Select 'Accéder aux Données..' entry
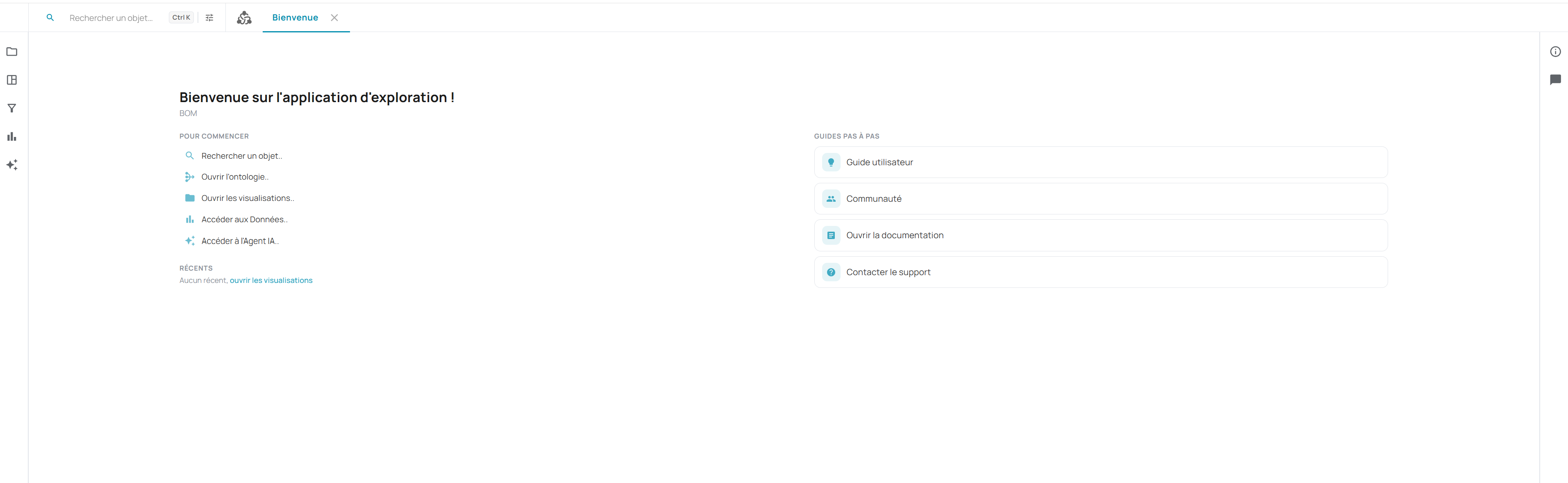The width and height of the screenshot is (1568, 483). click(x=244, y=220)
